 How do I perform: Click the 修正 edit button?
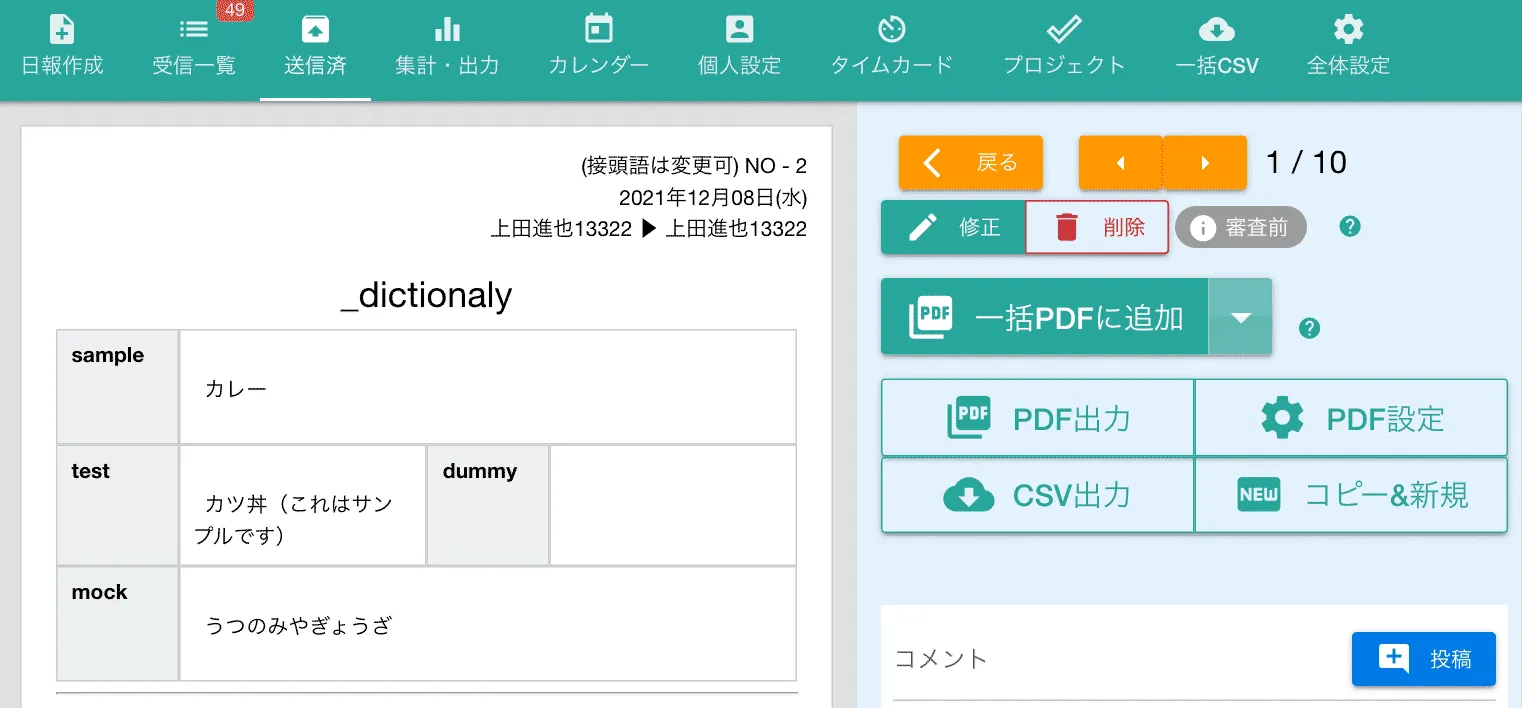coord(953,227)
